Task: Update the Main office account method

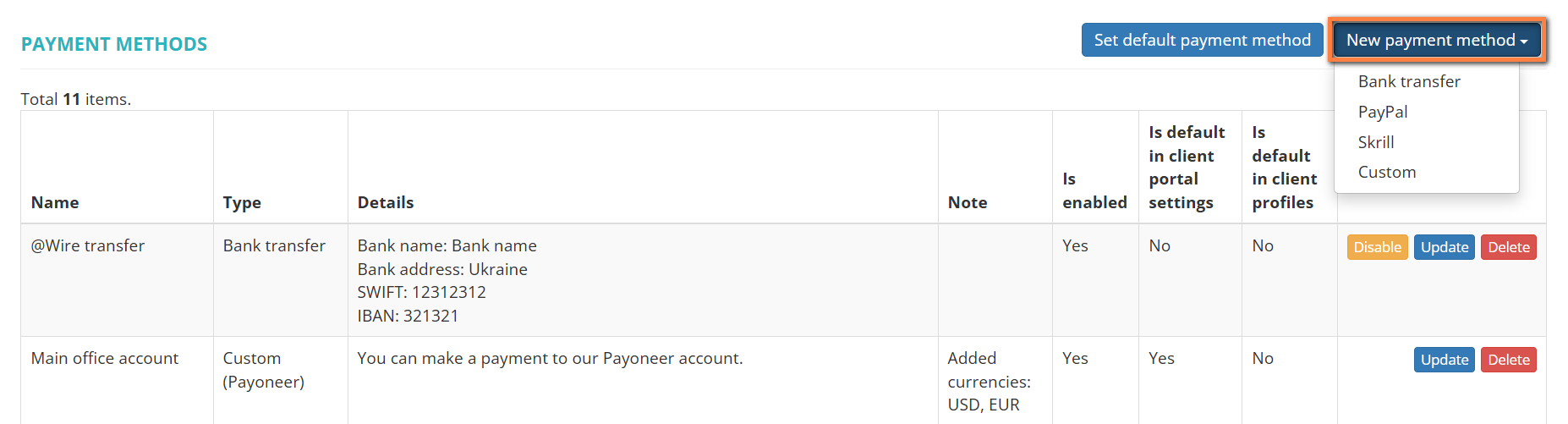Action: [x=1445, y=360]
